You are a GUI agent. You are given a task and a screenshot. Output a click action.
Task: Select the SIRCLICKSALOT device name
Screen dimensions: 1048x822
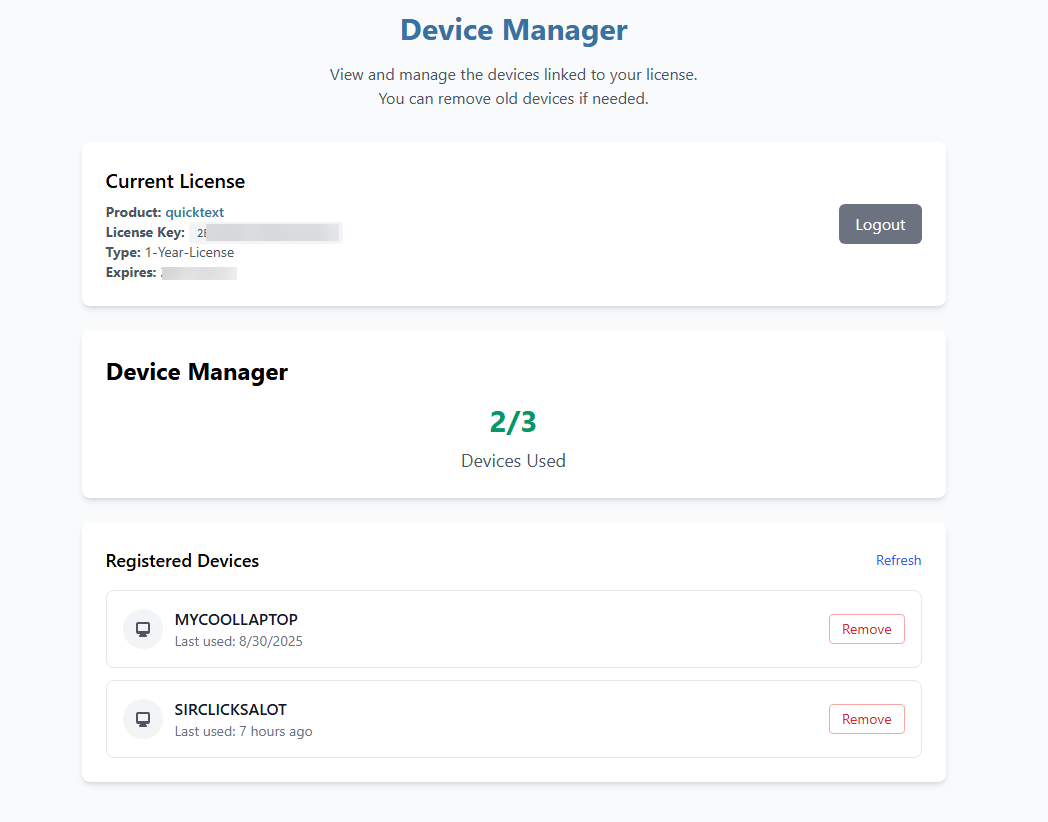pyautogui.click(x=230, y=710)
